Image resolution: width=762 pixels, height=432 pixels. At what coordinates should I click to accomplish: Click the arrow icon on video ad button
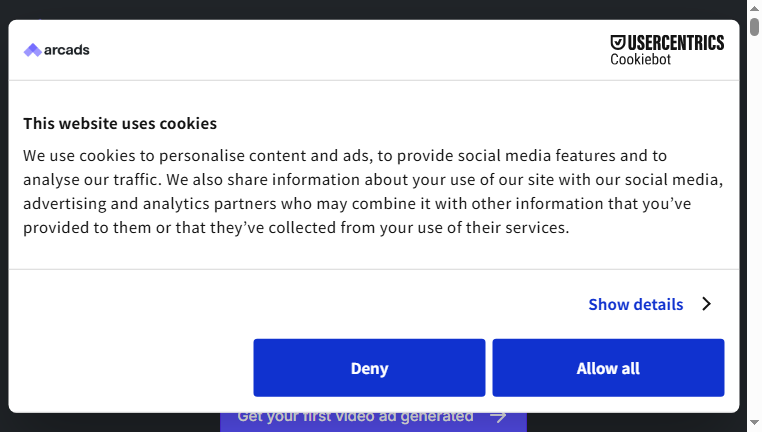point(498,417)
